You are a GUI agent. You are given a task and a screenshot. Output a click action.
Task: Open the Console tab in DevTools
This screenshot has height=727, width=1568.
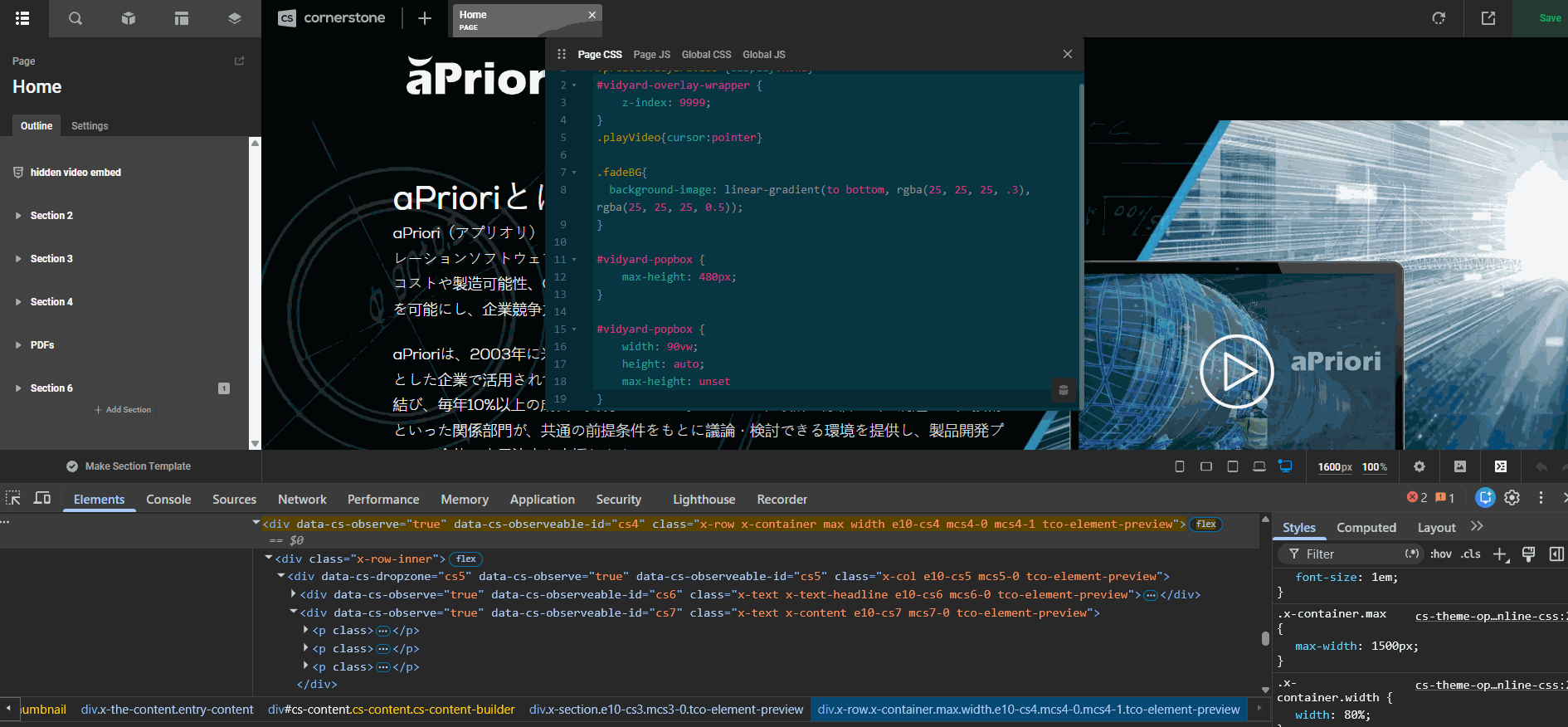(168, 500)
